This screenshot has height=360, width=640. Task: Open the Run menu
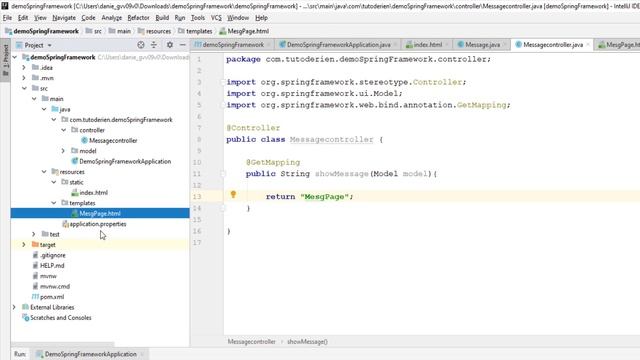pyautogui.click(x=180, y=18)
